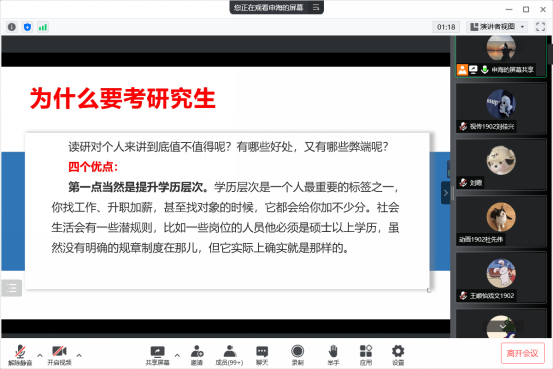This screenshot has width=553, height=369.
Task: Start recording the meeting
Action: 297,355
